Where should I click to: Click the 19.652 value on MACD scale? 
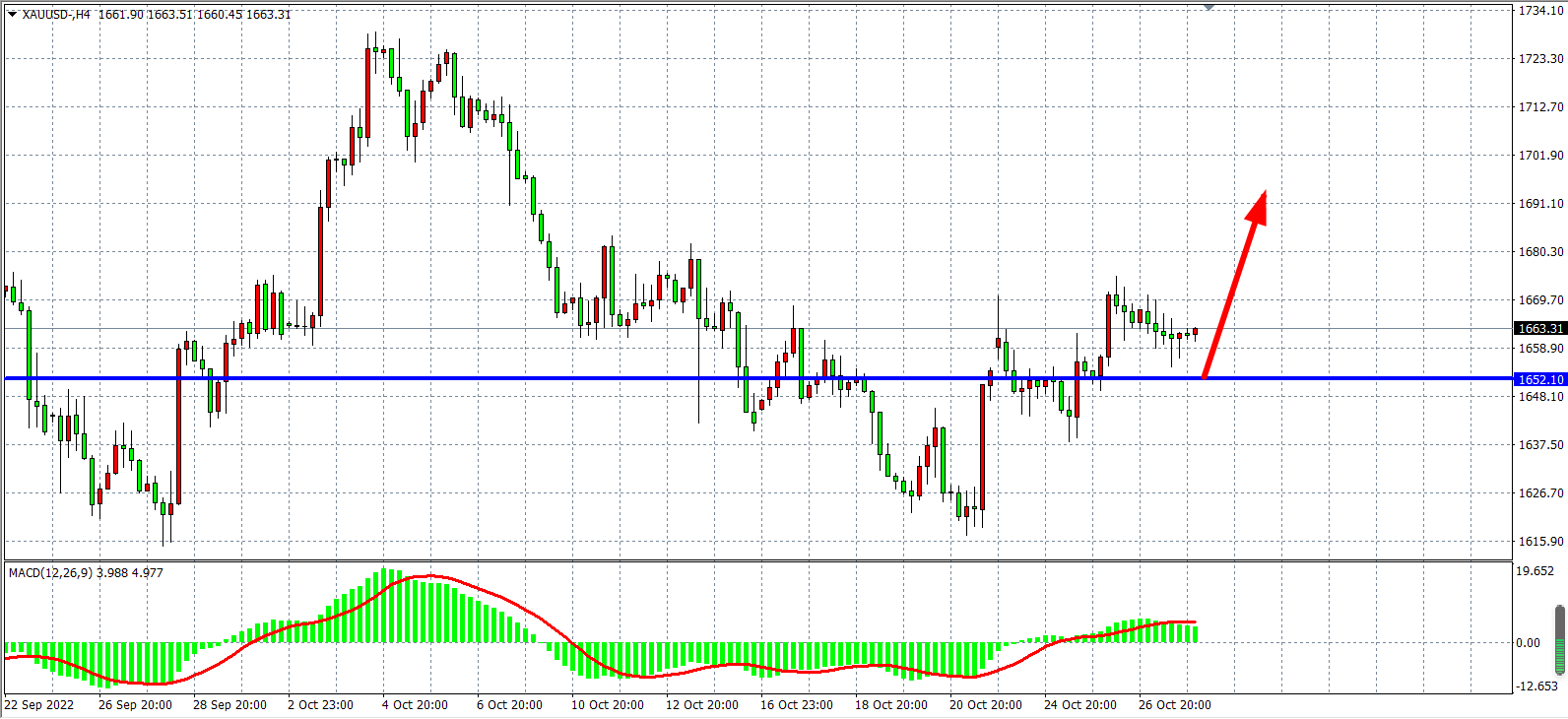coord(1535,571)
